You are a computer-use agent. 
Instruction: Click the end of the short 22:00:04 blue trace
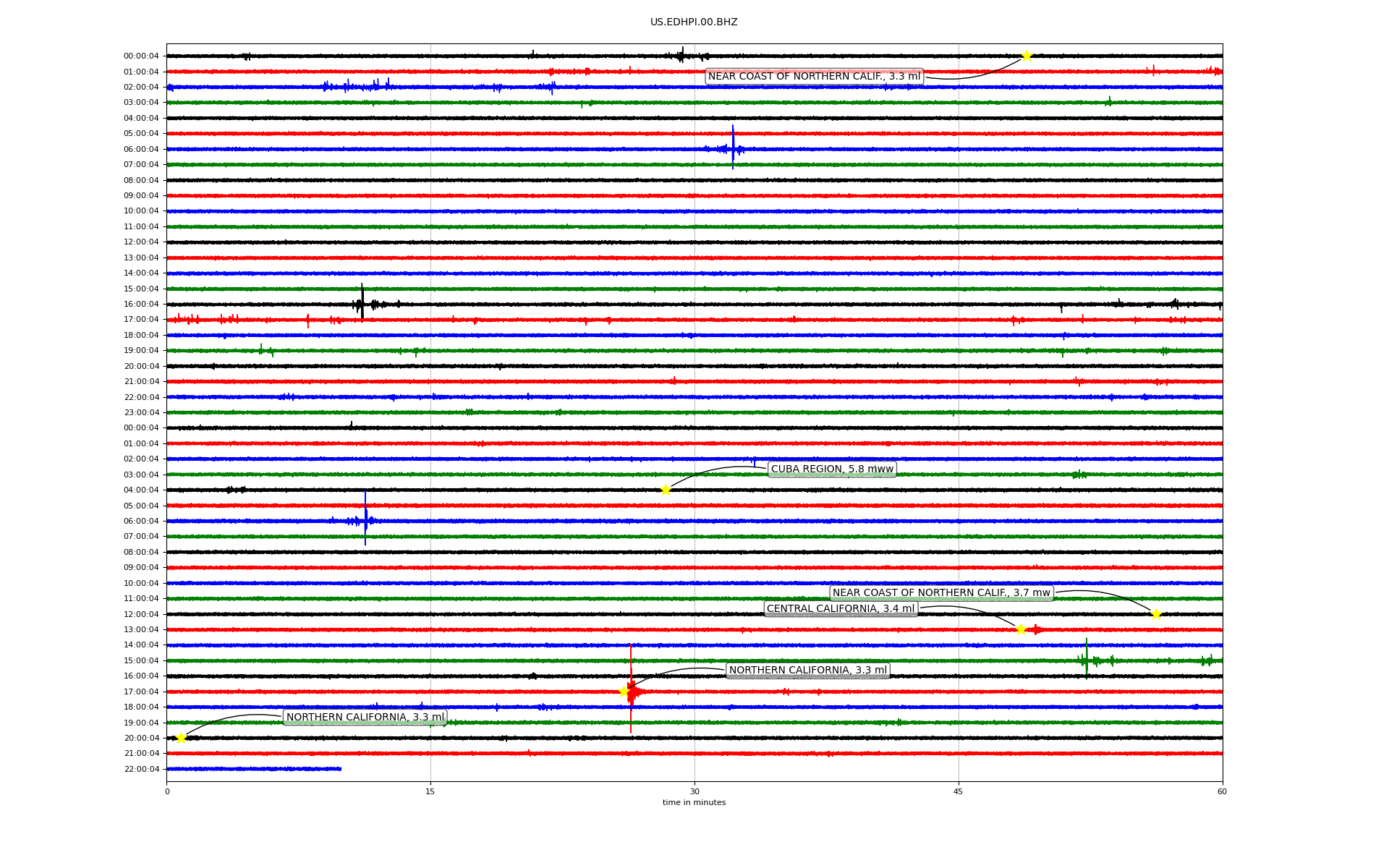click(x=340, y=769)
